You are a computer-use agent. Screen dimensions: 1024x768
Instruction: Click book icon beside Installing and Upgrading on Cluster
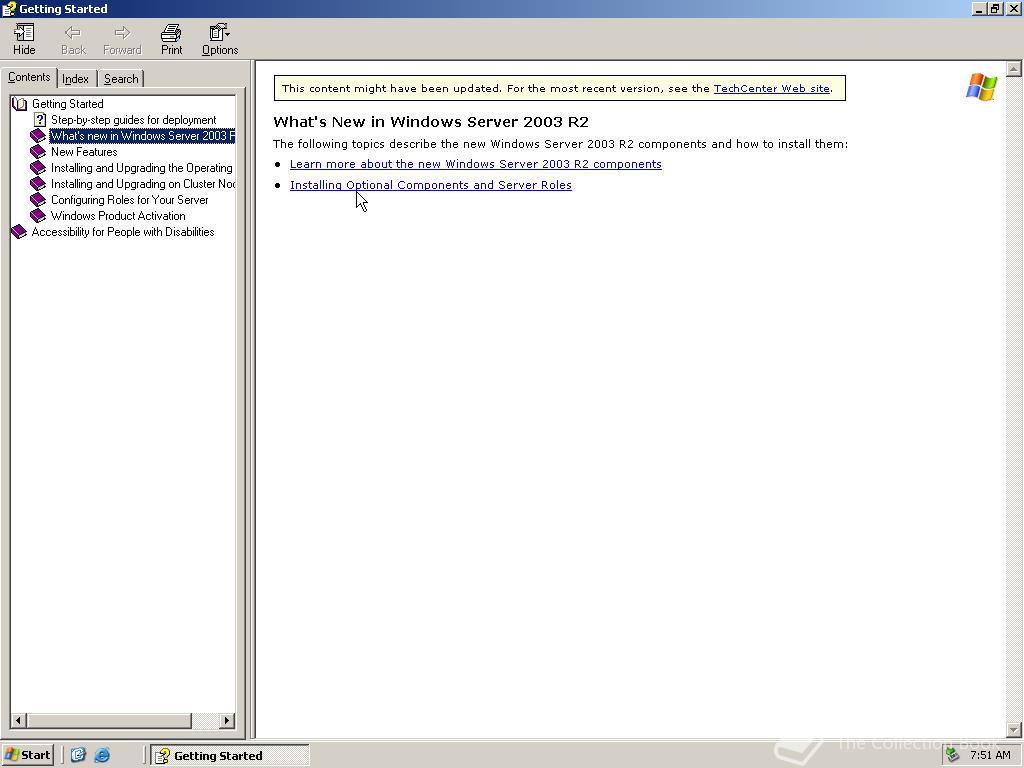tap(39, 184)
